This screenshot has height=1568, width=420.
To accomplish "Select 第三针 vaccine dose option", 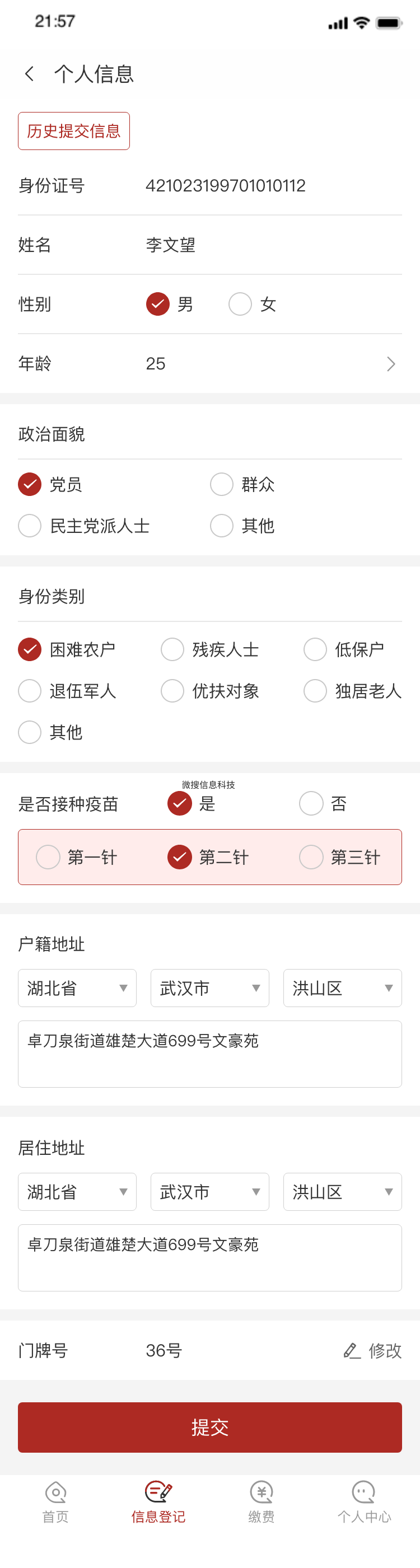I will click(311, 857).
